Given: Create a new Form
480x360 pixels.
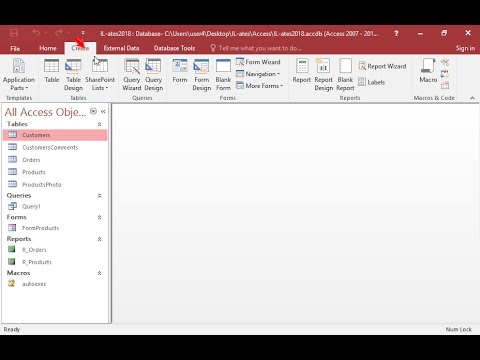Looking at the screenshot, I should pos(180,71).
